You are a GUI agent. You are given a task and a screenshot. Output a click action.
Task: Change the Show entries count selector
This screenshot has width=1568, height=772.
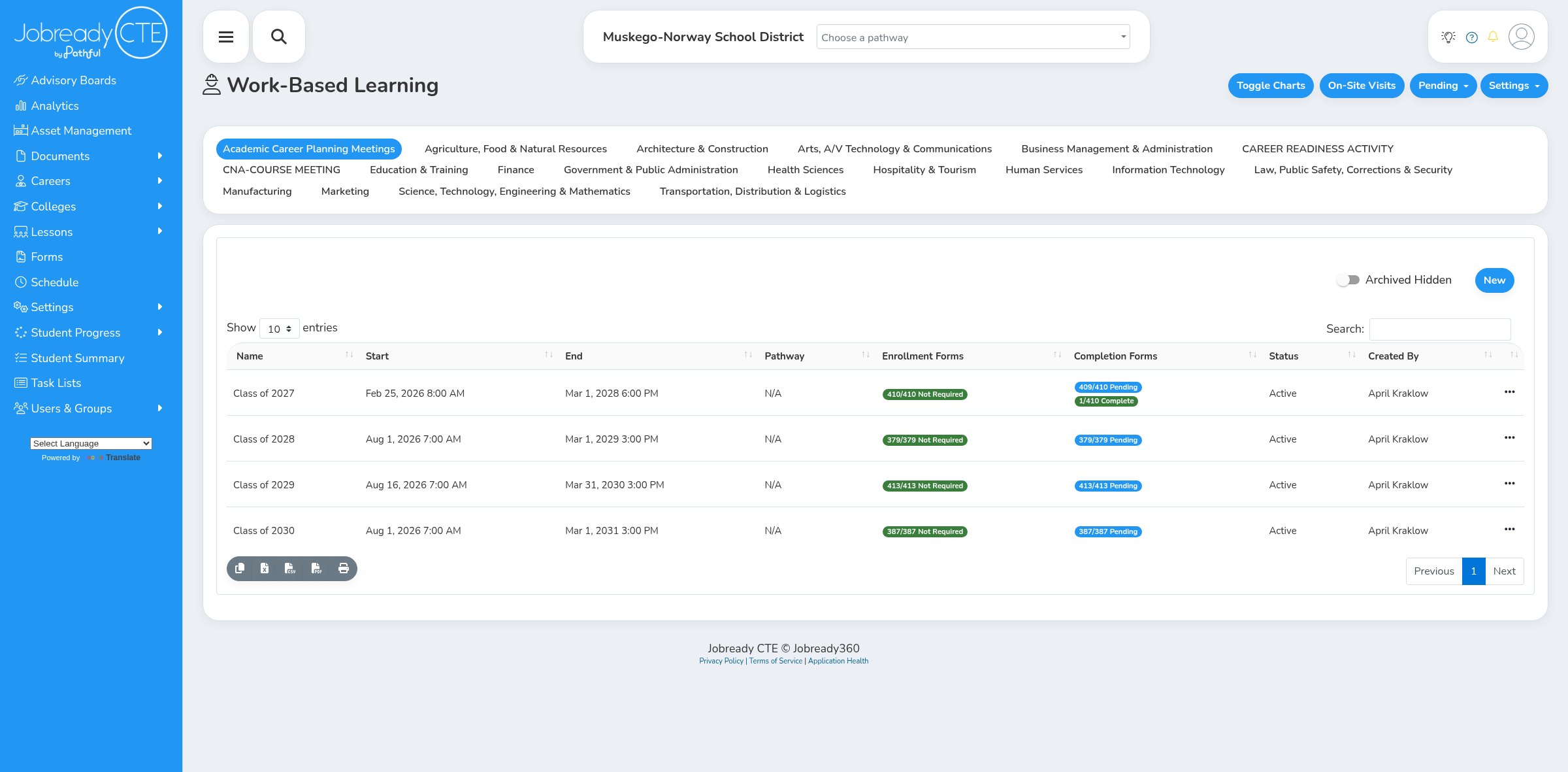pos(280,329)
